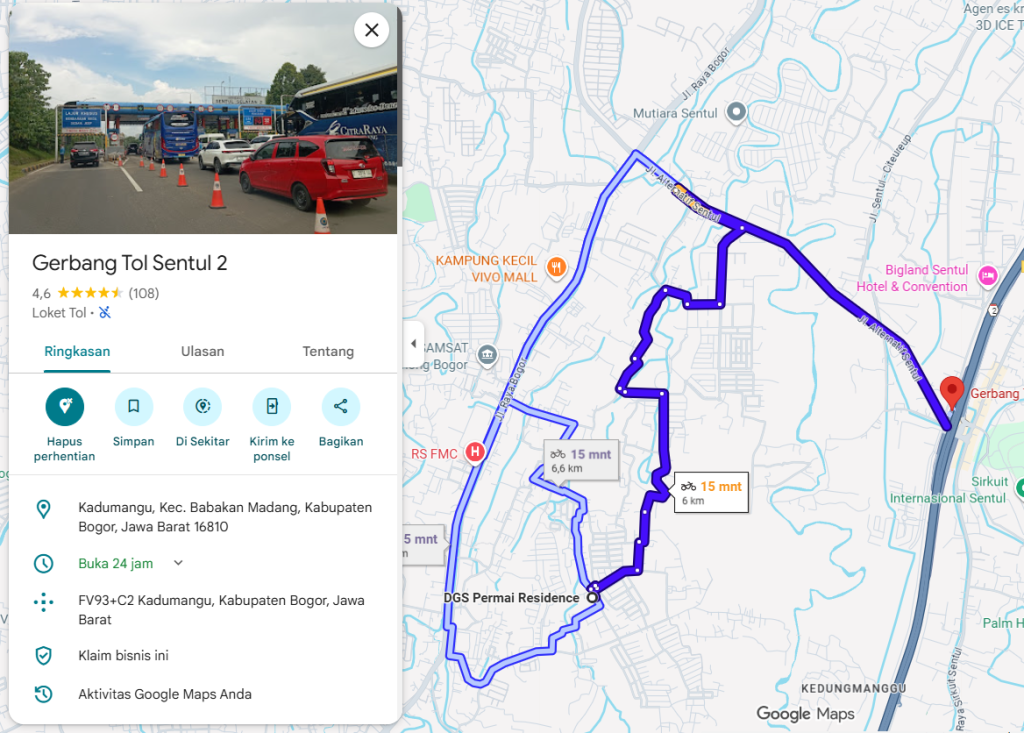1024x733 pixels.
Task: Click the RS FMC hospital marker
Action: pos(475,452)
